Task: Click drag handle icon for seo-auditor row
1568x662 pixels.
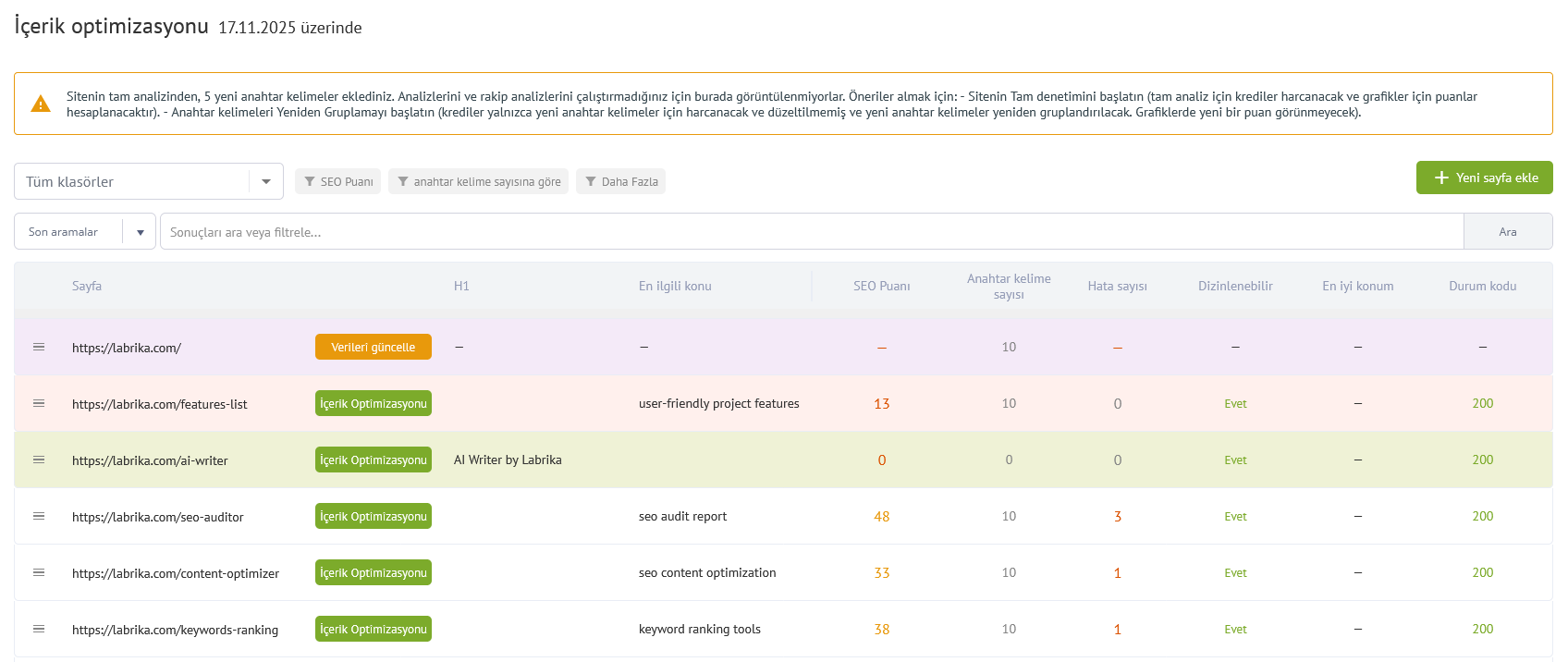Action: pos(39,516)
